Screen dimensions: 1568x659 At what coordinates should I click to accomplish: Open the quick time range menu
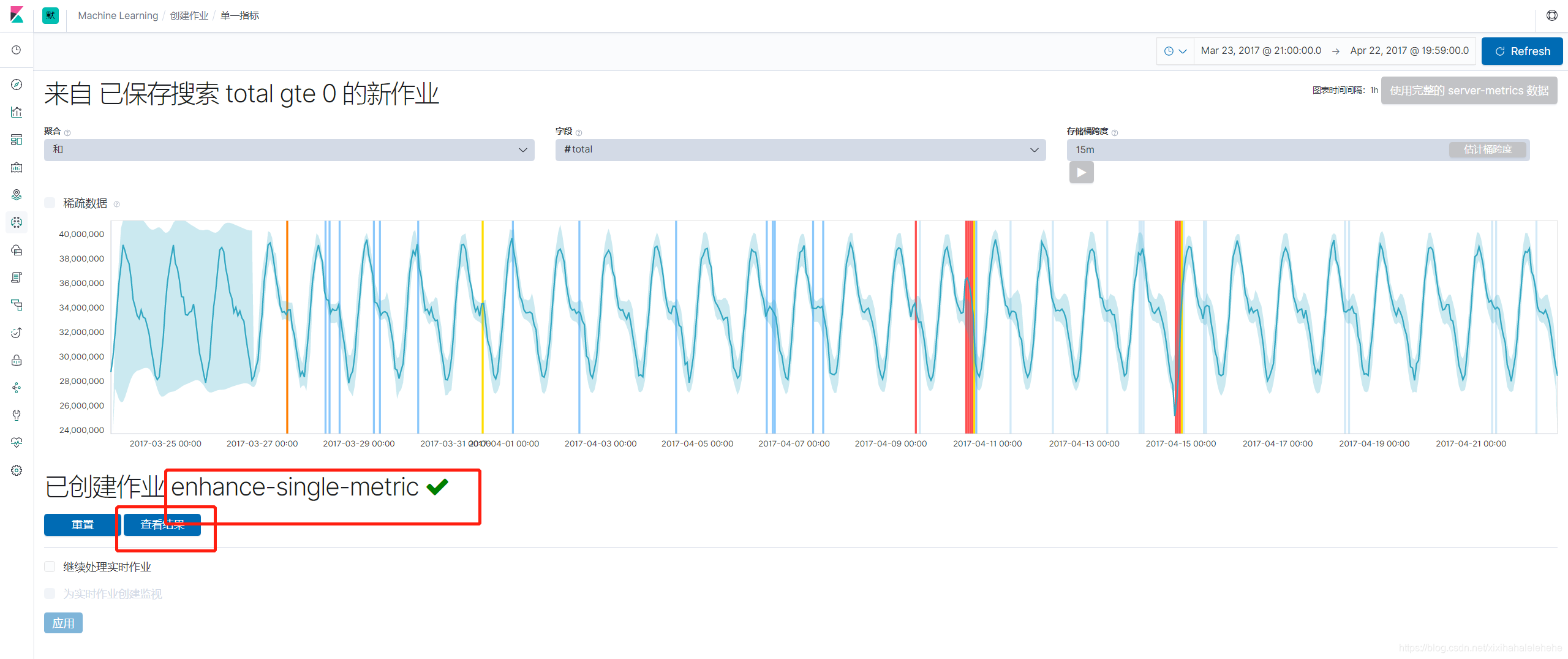1175,51
